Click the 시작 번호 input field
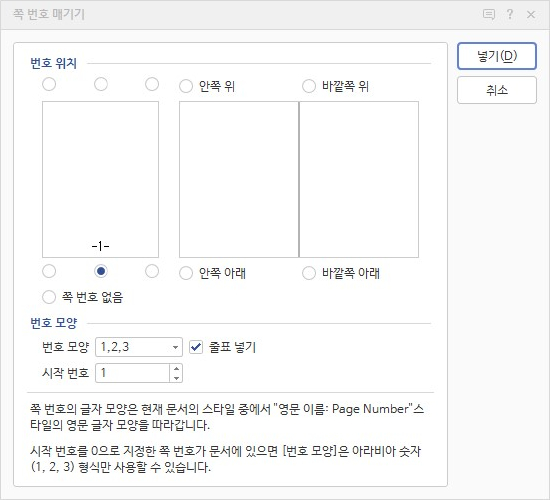 pyautogui.click(x=133, y=373)
